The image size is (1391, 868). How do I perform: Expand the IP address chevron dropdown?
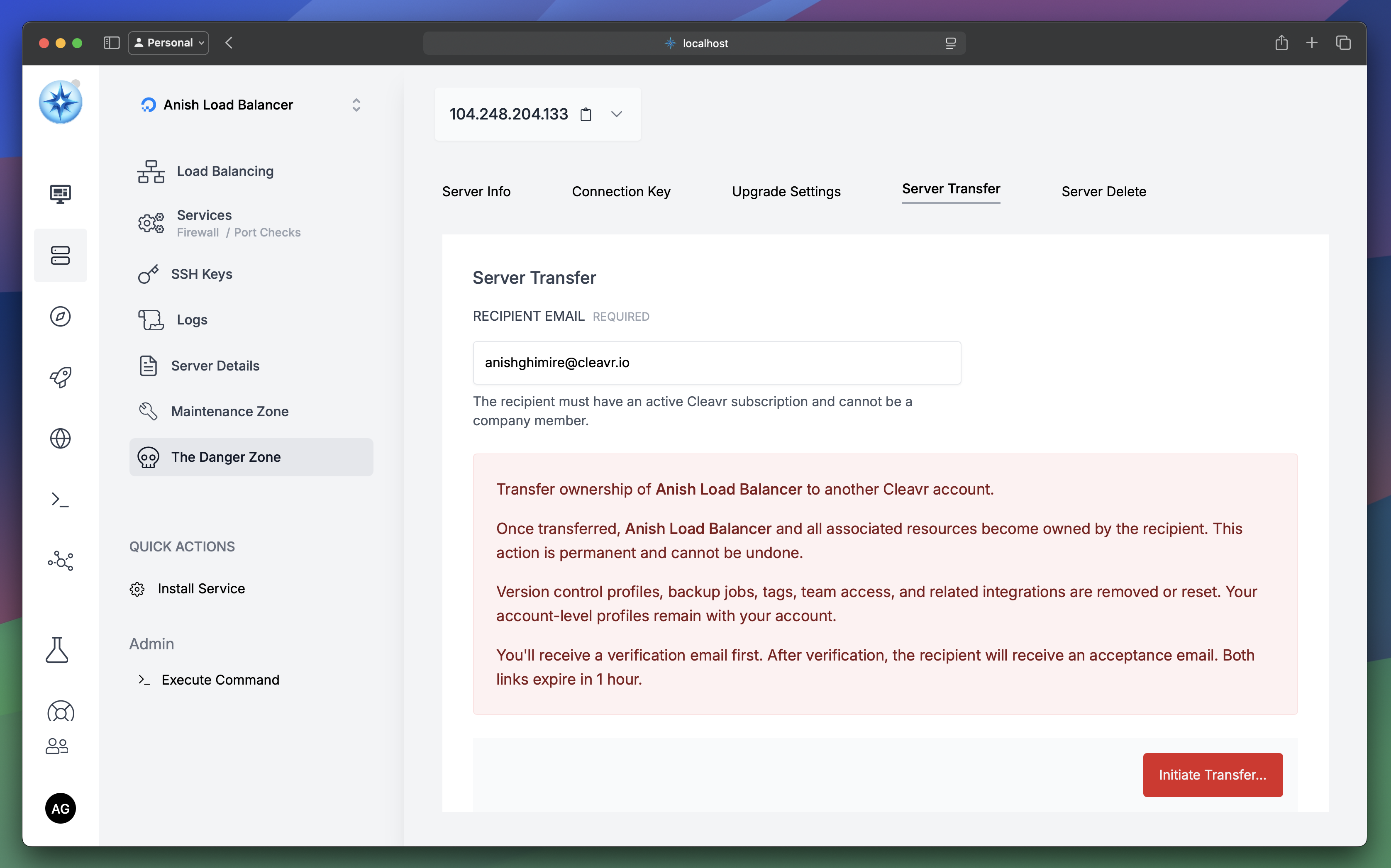[x=617, y=114]
